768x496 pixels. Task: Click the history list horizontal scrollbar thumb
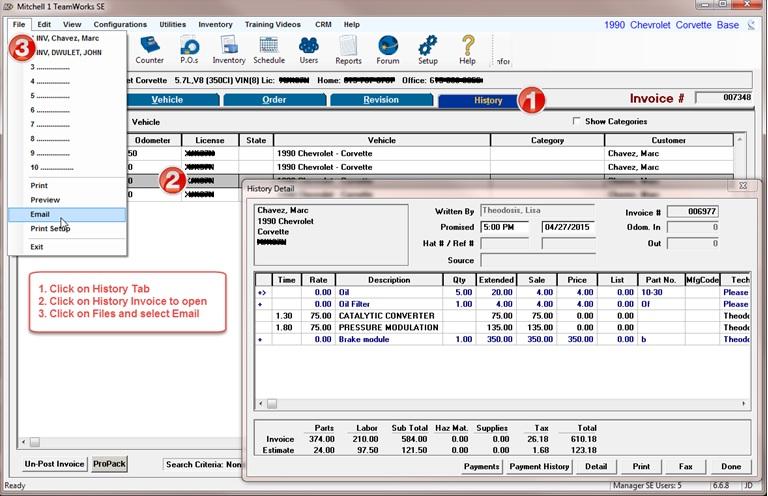coord(35,443)
